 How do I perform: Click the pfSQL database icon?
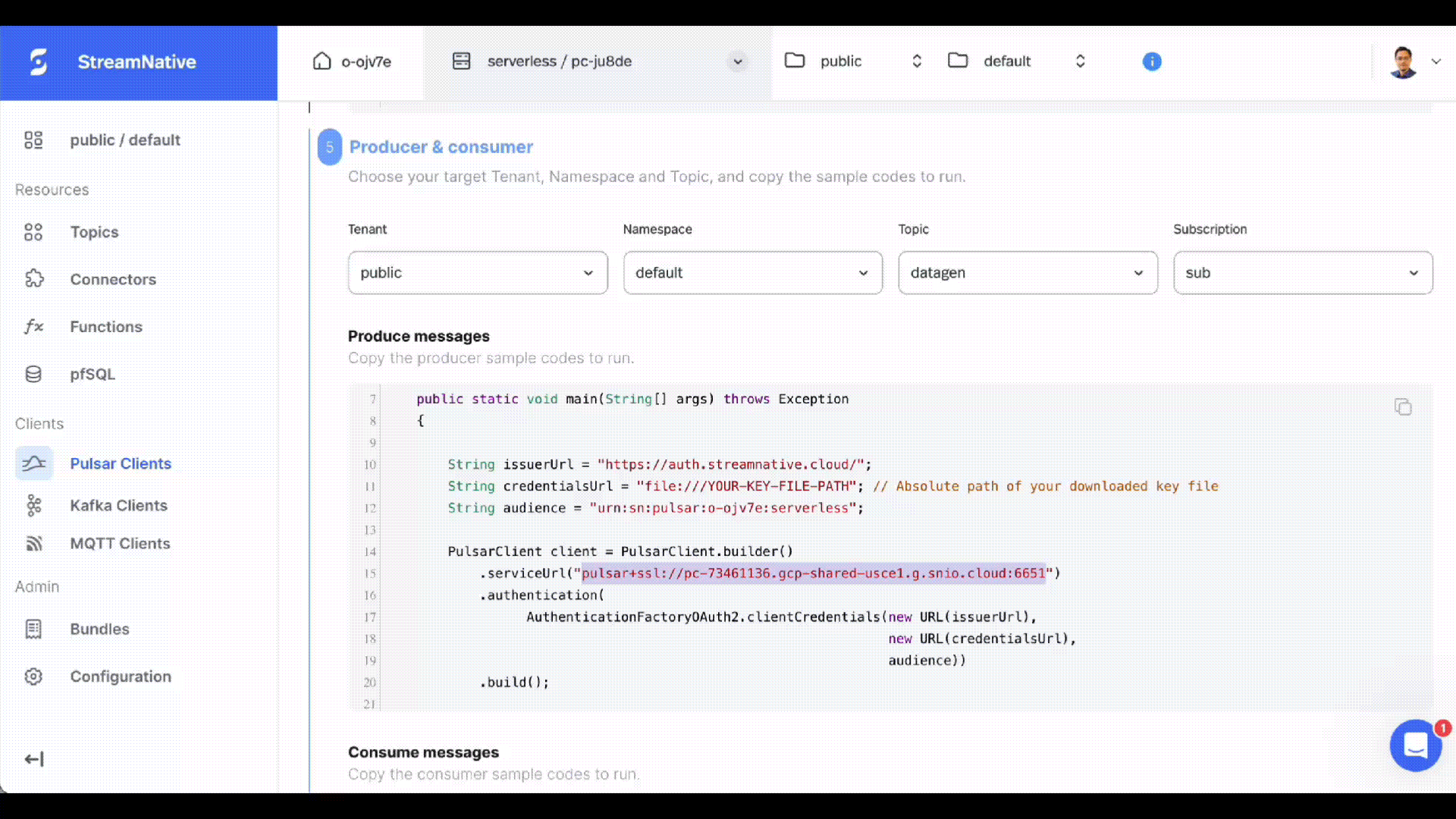pos(33,375)
